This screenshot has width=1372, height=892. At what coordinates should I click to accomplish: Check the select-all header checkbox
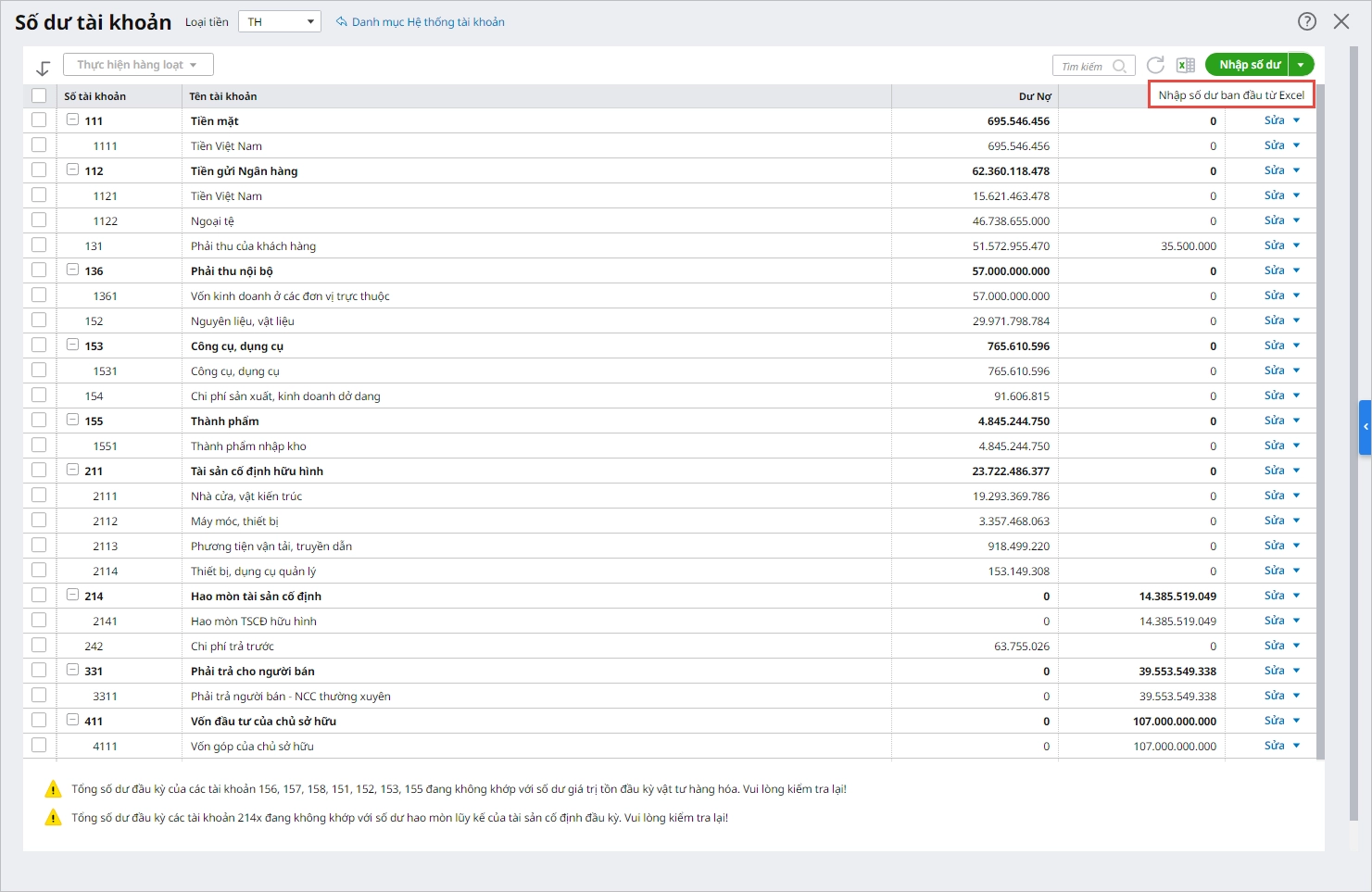[x=38, y=95]
